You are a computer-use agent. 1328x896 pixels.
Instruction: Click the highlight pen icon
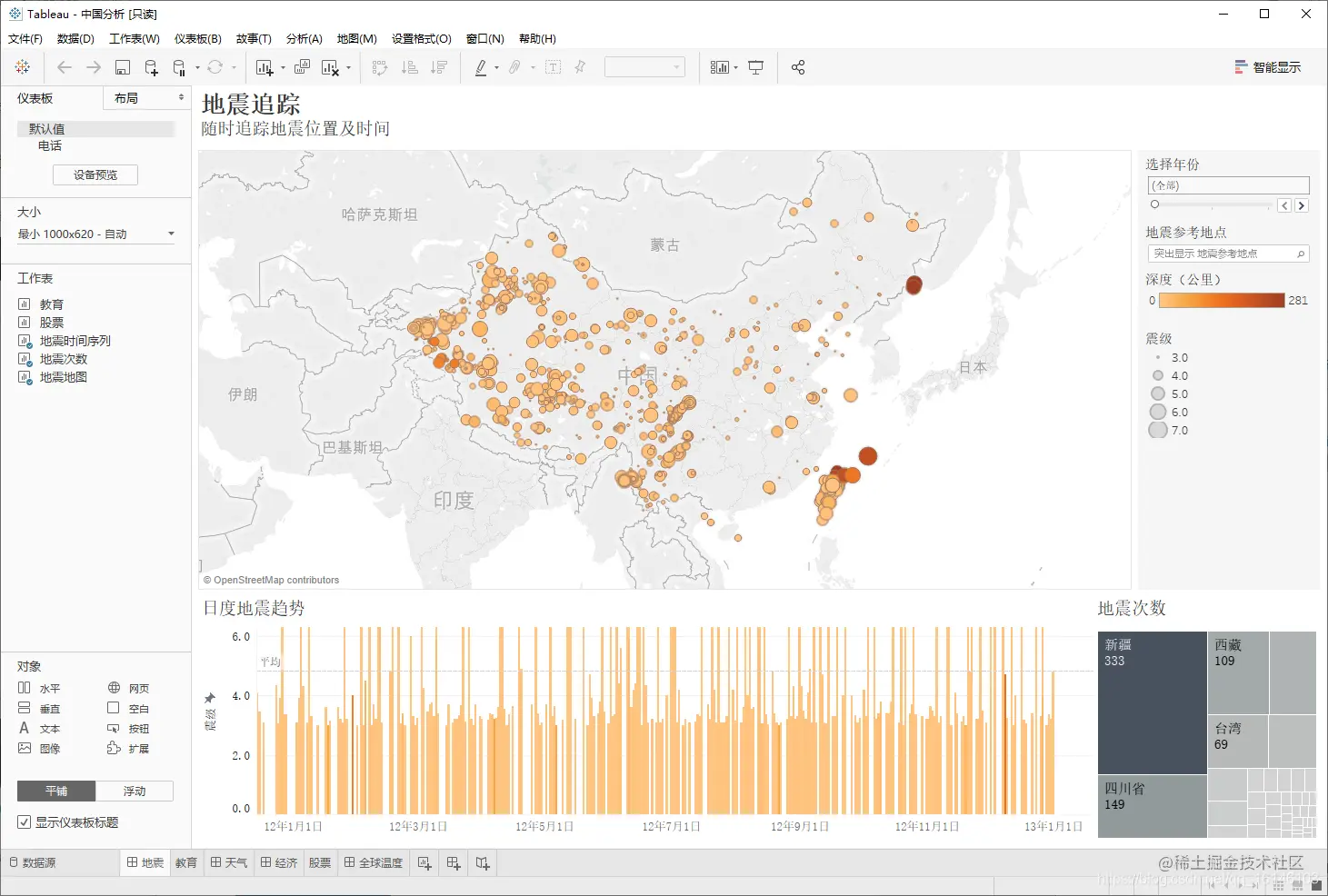coord(481,67)
